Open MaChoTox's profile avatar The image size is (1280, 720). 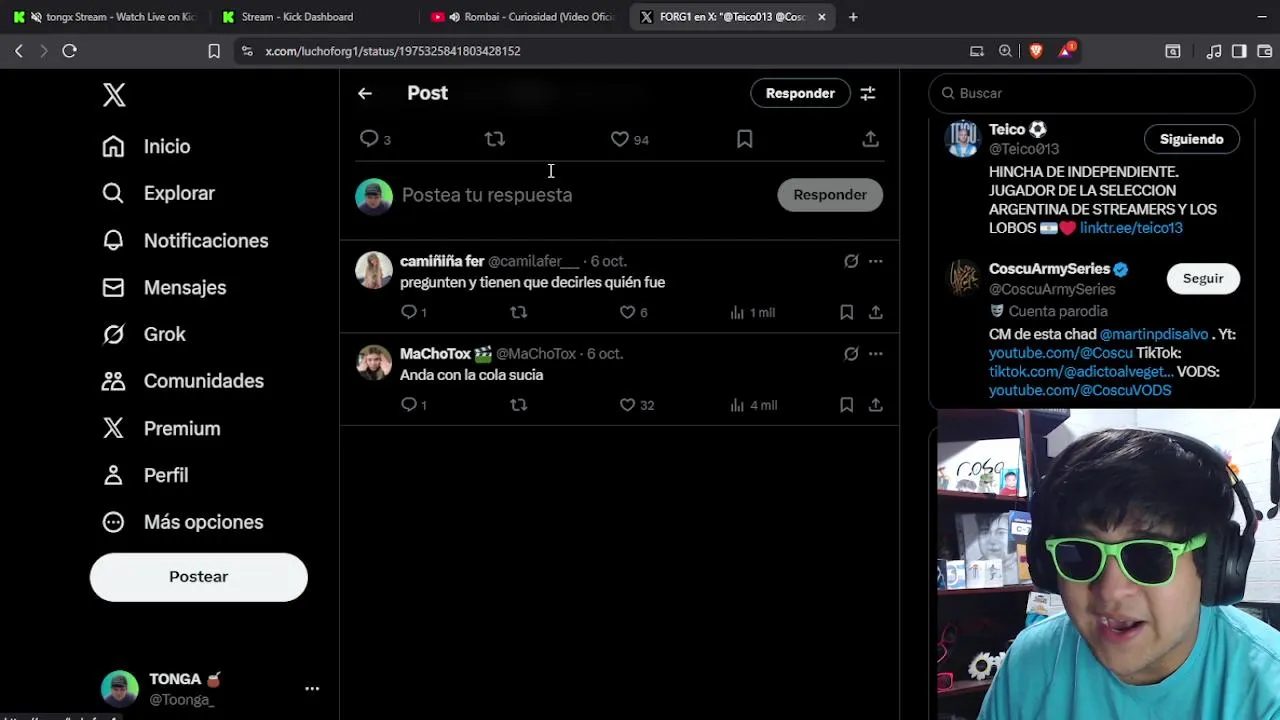pyautogui.click(x=374, y=363)
